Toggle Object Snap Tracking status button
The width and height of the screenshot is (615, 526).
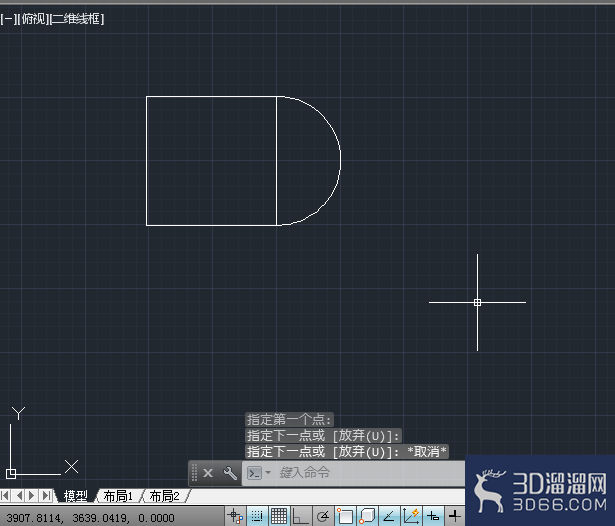[389, 516]
